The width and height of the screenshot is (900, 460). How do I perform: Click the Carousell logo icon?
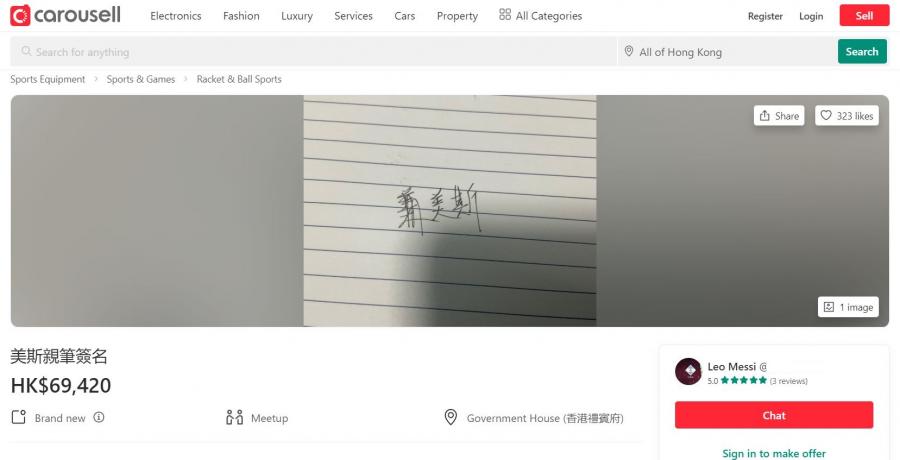click(x=20, y=16)
